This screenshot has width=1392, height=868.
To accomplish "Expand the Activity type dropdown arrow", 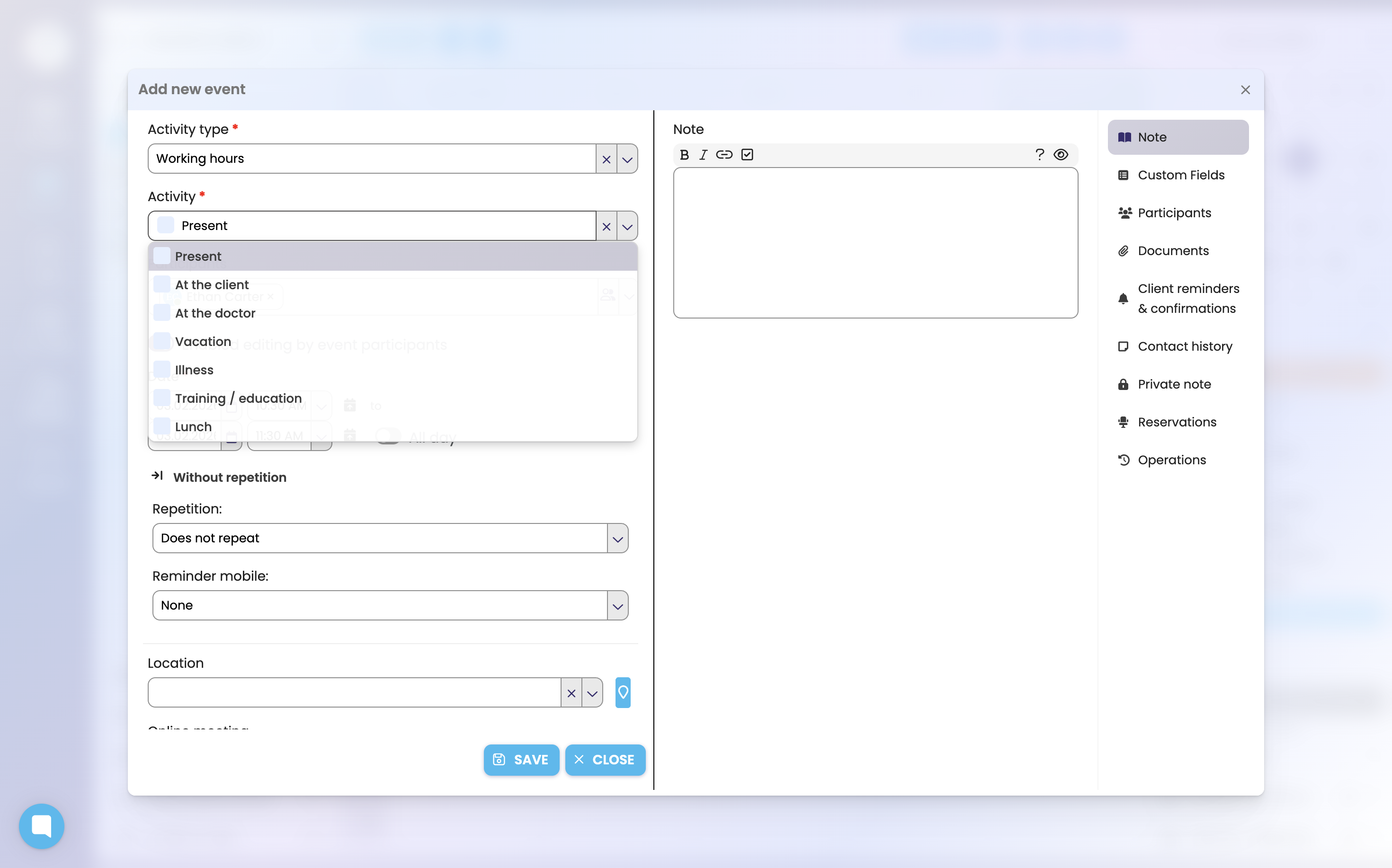I will click(627, 159).
